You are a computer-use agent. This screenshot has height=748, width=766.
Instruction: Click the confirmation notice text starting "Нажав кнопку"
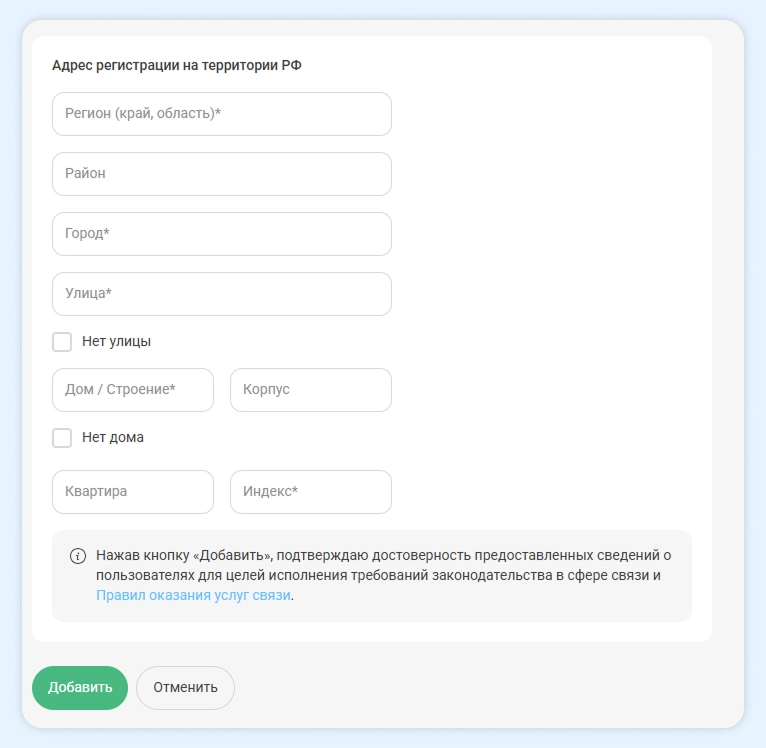click(383, 576)
